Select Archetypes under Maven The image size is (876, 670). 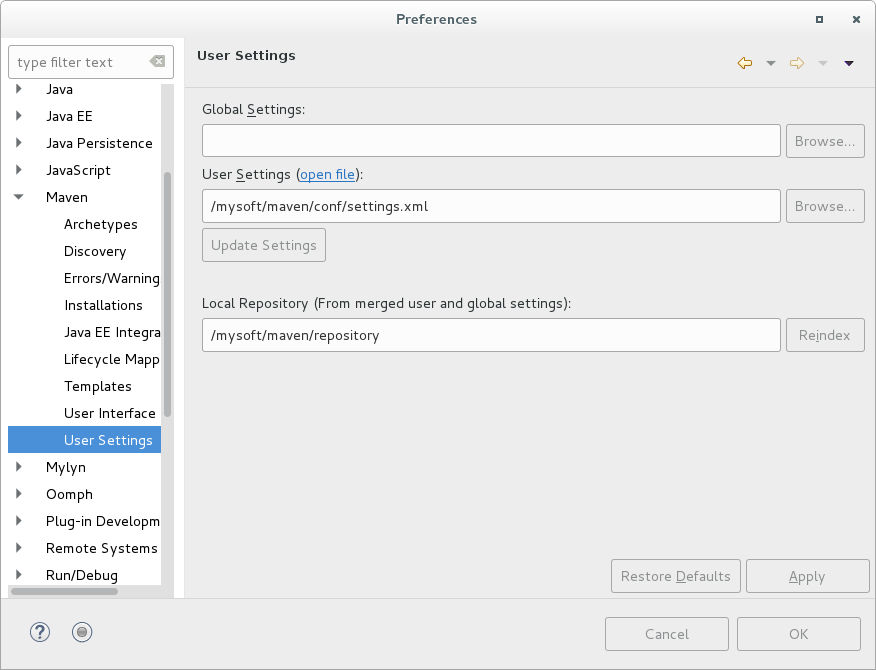tap(101, 225)
